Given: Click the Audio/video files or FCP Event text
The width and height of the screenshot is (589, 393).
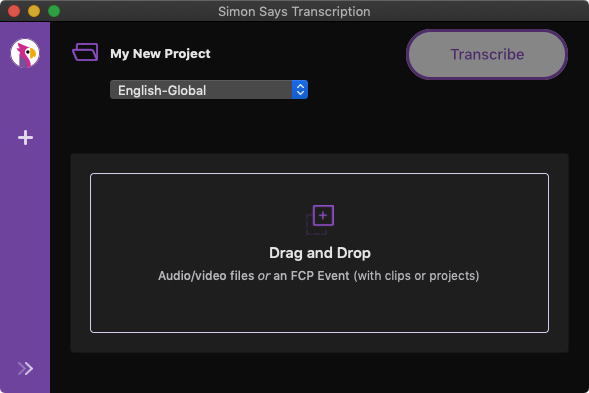Looking at the screenshot, I should click(x=319, y=276).
